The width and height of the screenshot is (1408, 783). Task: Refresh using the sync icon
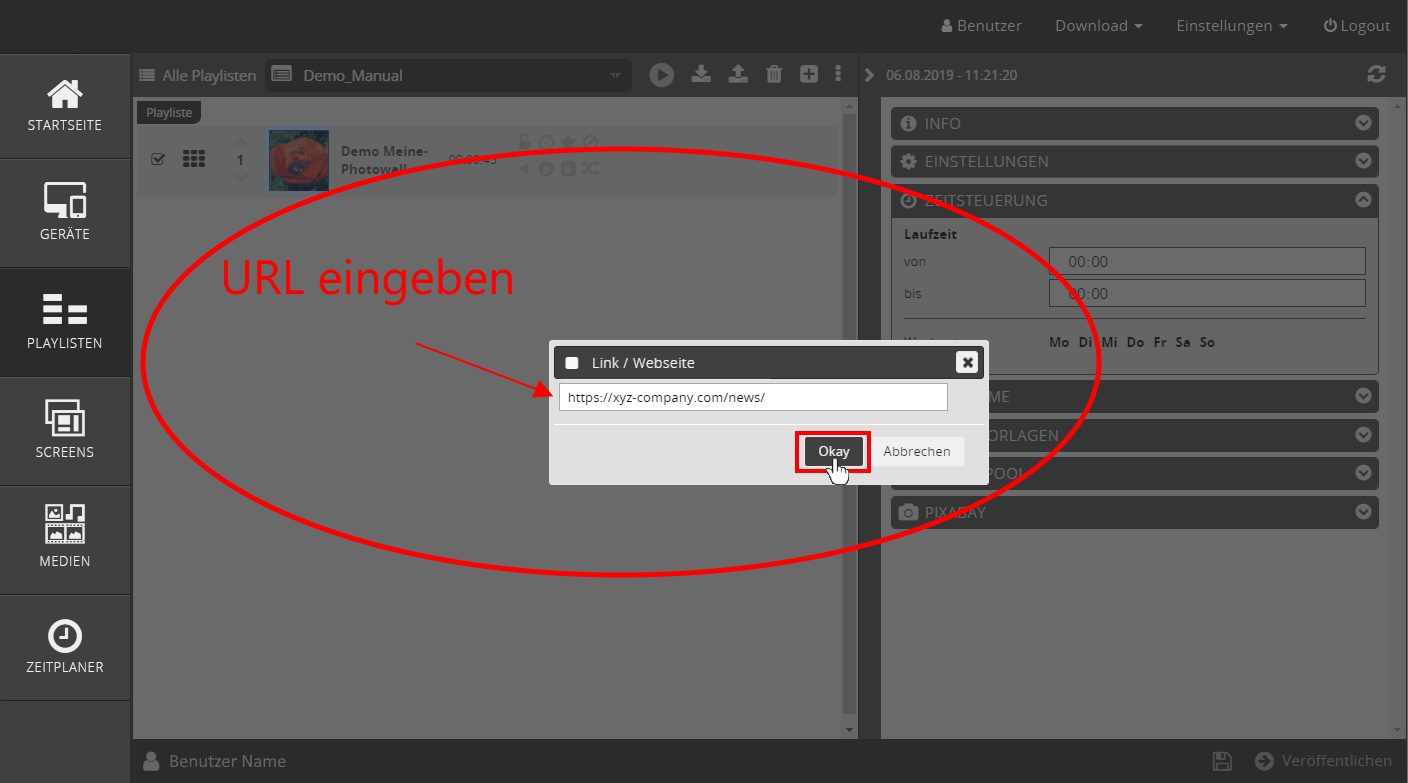[x=1377, y=74]
